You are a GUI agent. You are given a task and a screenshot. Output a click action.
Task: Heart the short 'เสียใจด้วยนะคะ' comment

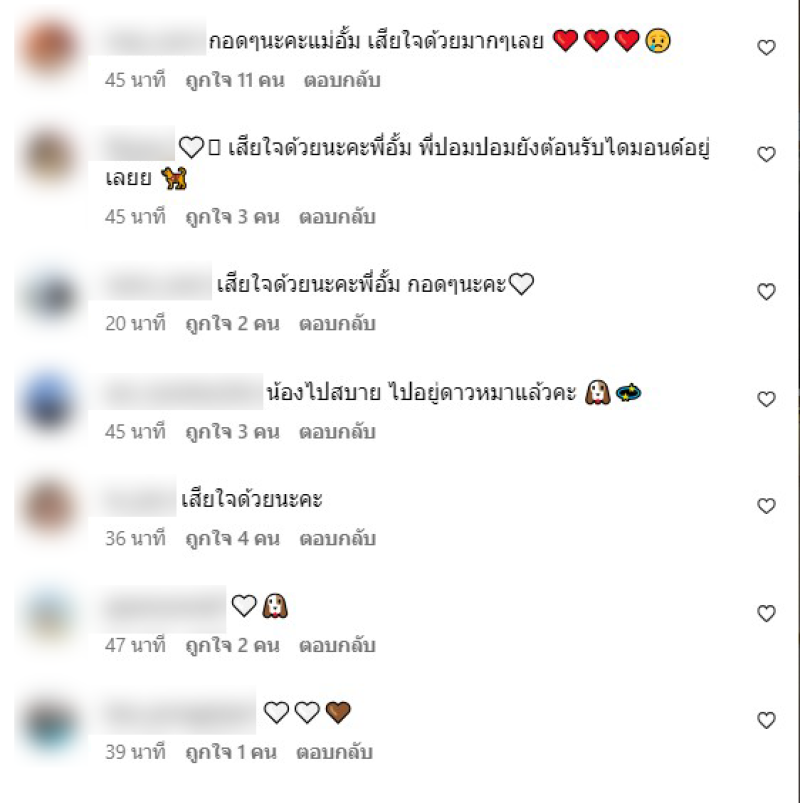pyautogui.click(x=766, y=506)
